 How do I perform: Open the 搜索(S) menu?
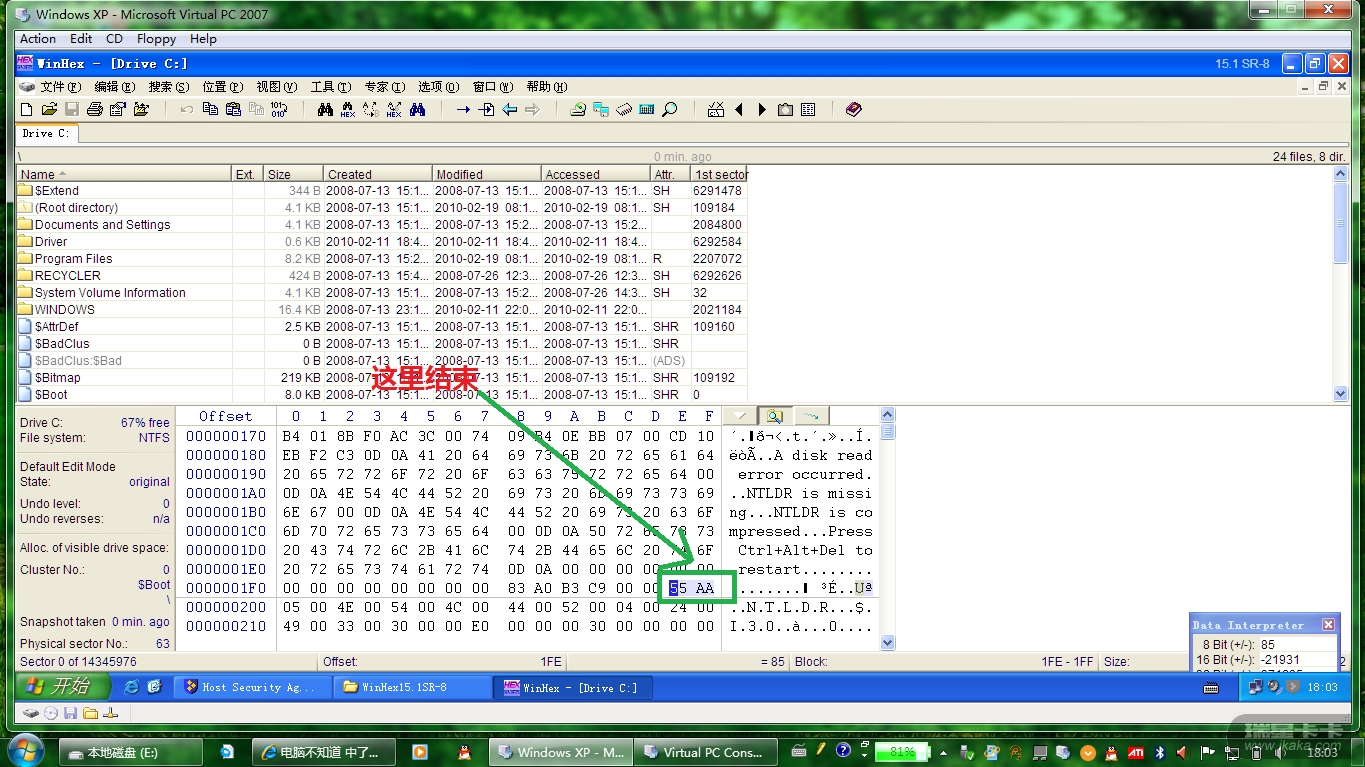pos(168,87)
